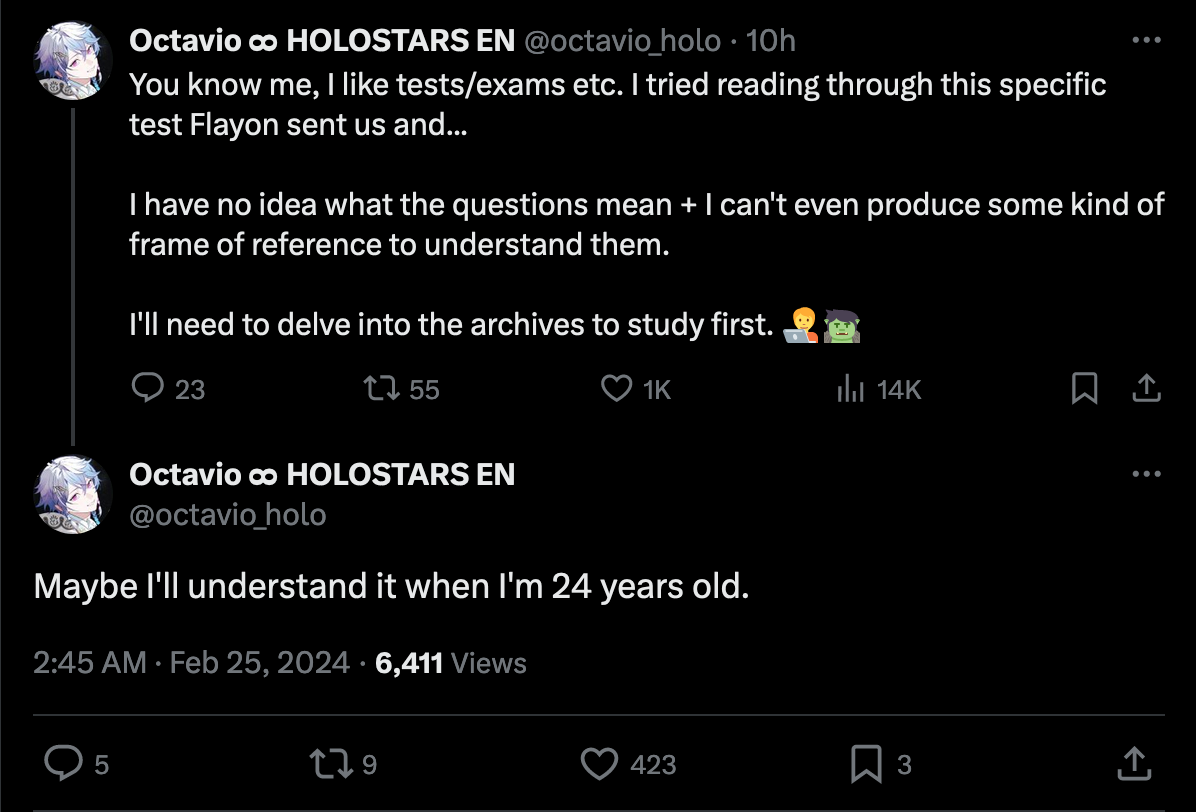The height and width of the screenshot is (812, 1196).
Task: Open Octavio's avatar on second tweet
Action: (73, 492)
